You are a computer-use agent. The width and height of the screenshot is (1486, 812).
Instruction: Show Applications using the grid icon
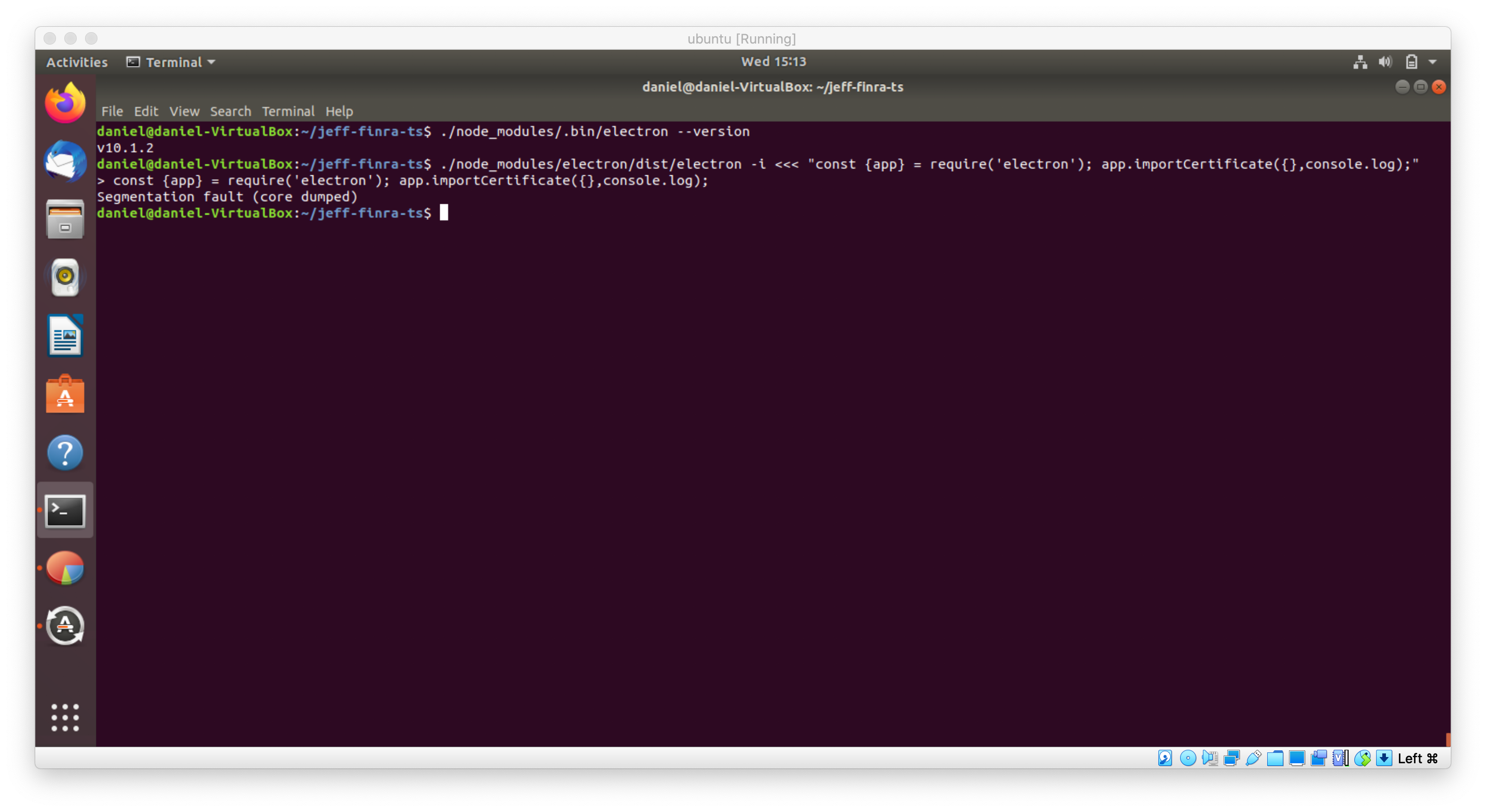point(65,718)
